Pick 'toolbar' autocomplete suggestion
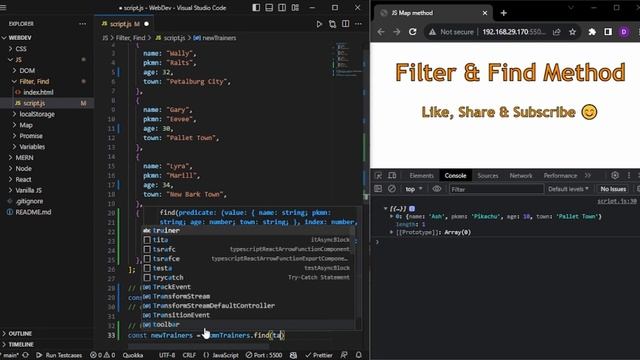This screenshot has width=640, height=360. point(248,324)
